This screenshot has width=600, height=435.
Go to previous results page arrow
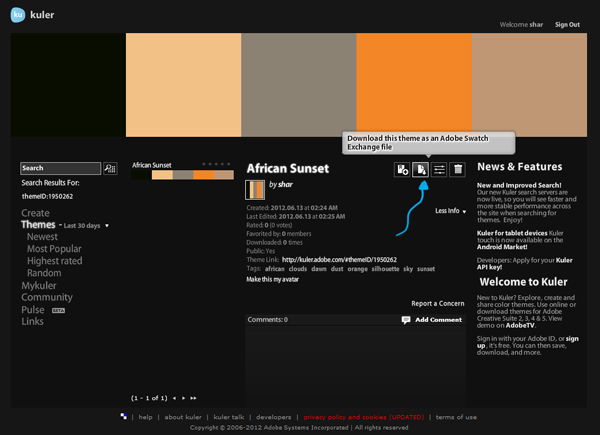coord(174,398)
